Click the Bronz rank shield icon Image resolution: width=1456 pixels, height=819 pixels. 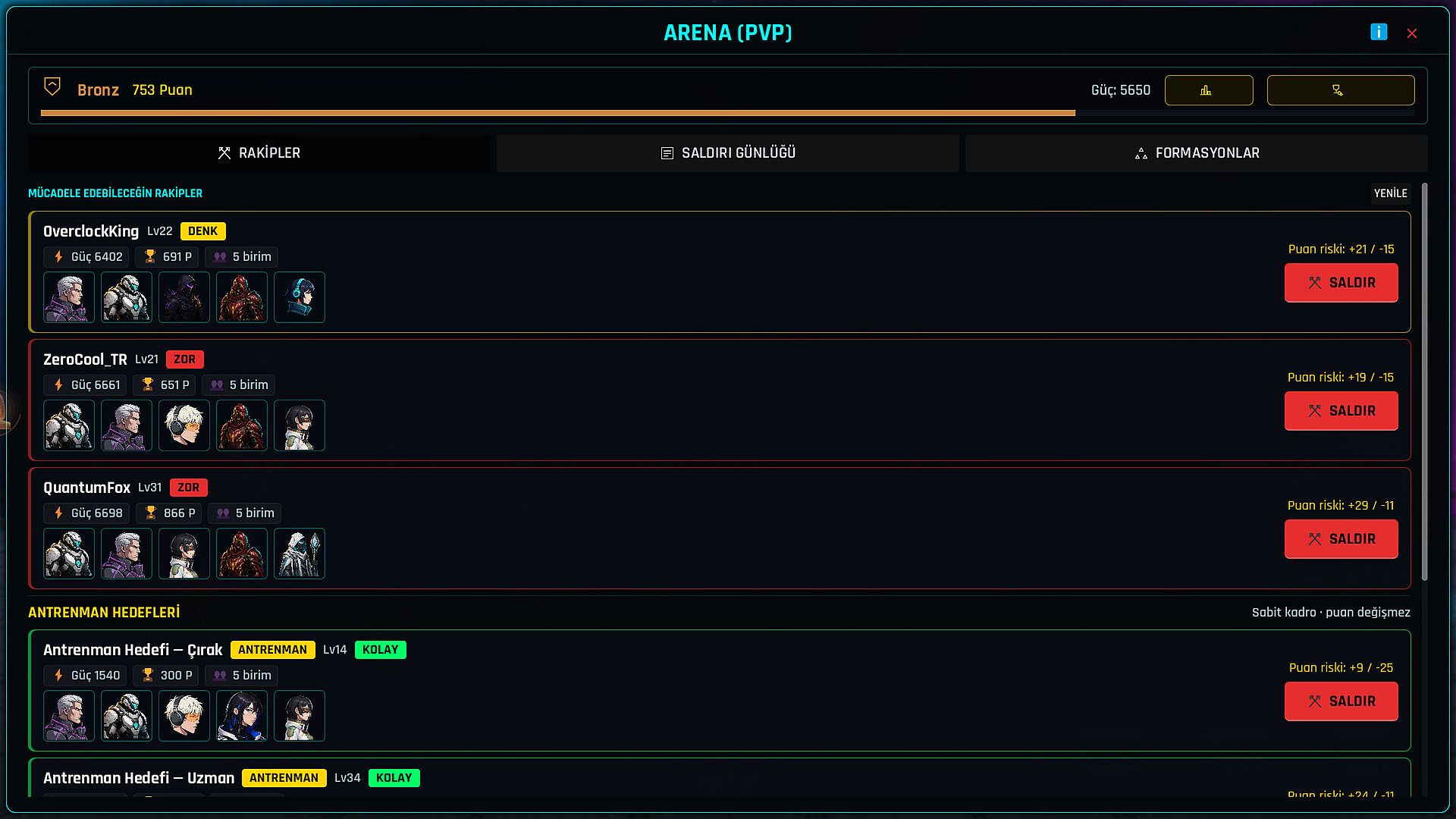coord(52,86)
